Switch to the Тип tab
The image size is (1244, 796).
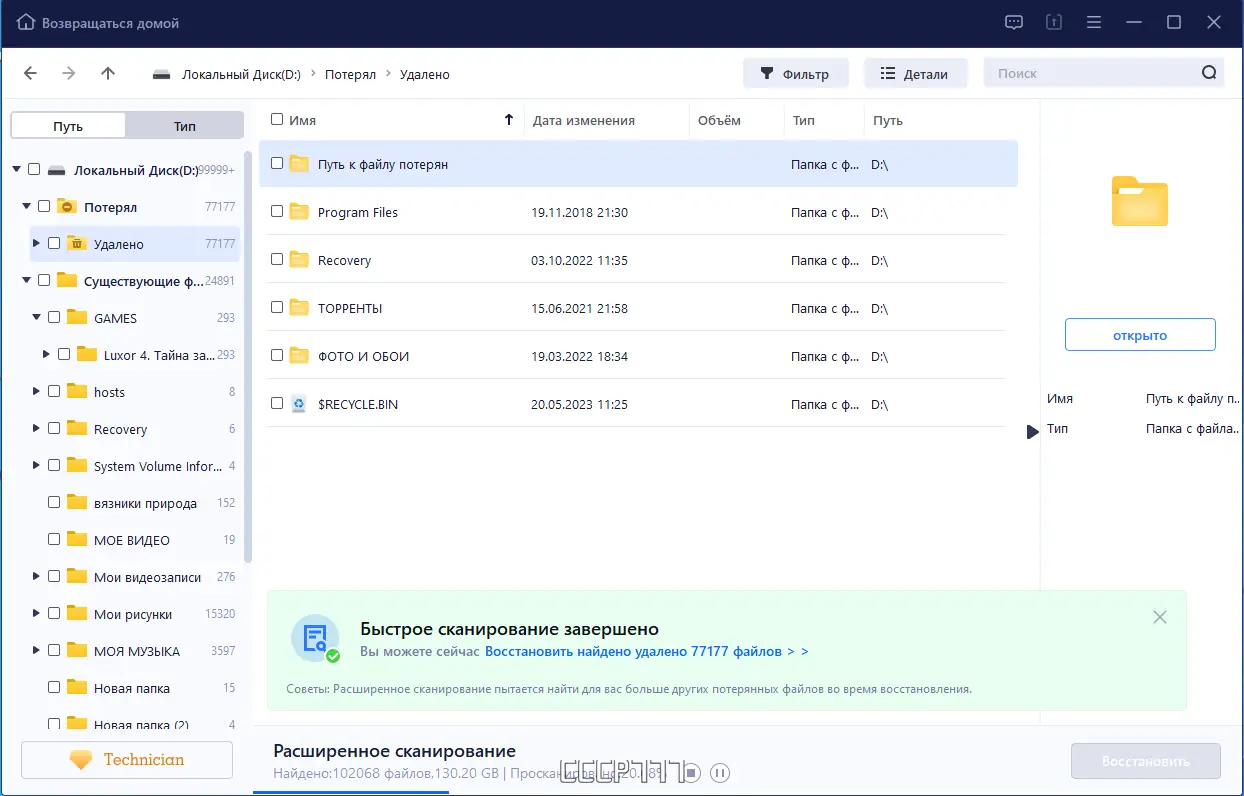click(184, 124)
